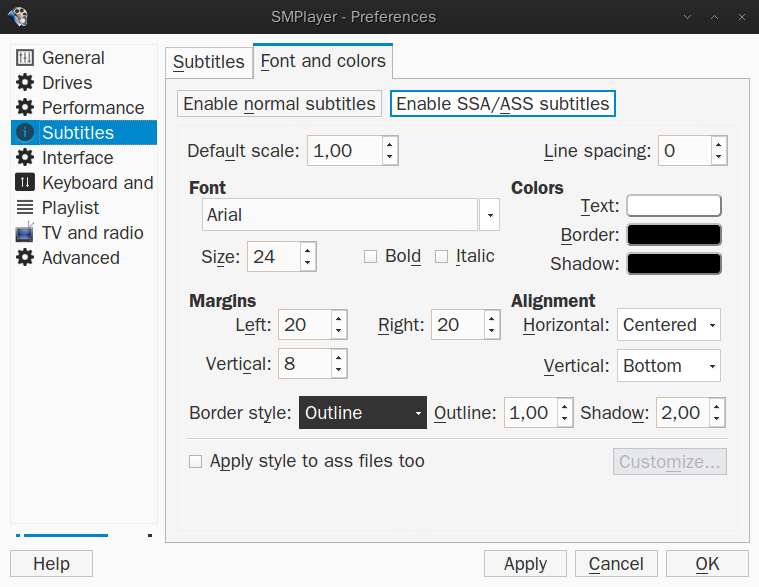This screenshot has height=587, width=759.
Task: Open the Border style Outline dropdown
Action: [363, 413]
